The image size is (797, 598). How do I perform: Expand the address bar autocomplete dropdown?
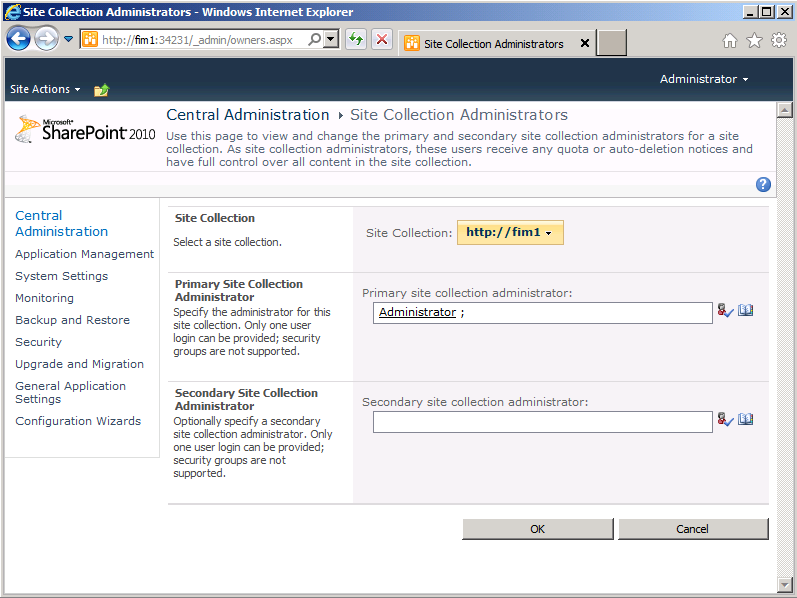[331, 39]
